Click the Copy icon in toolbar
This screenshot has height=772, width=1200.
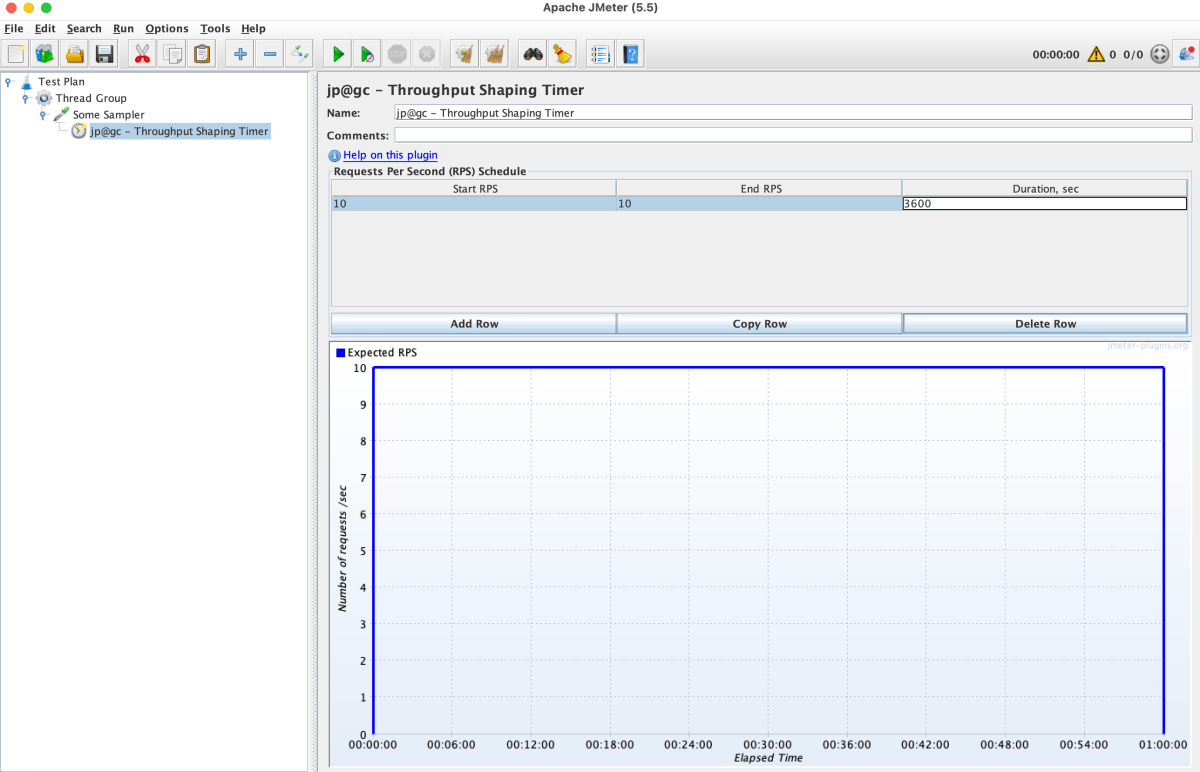coord(172,54)
